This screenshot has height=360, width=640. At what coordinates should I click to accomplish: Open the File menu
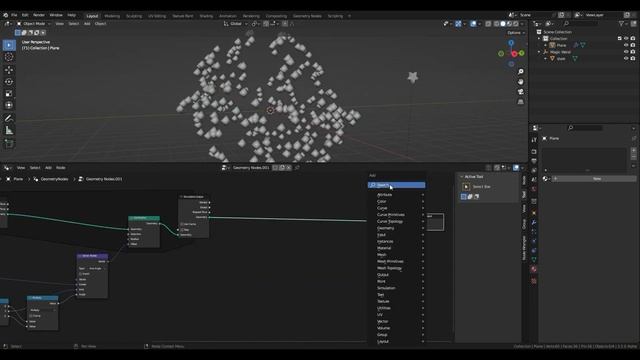[x=14, y=15]
